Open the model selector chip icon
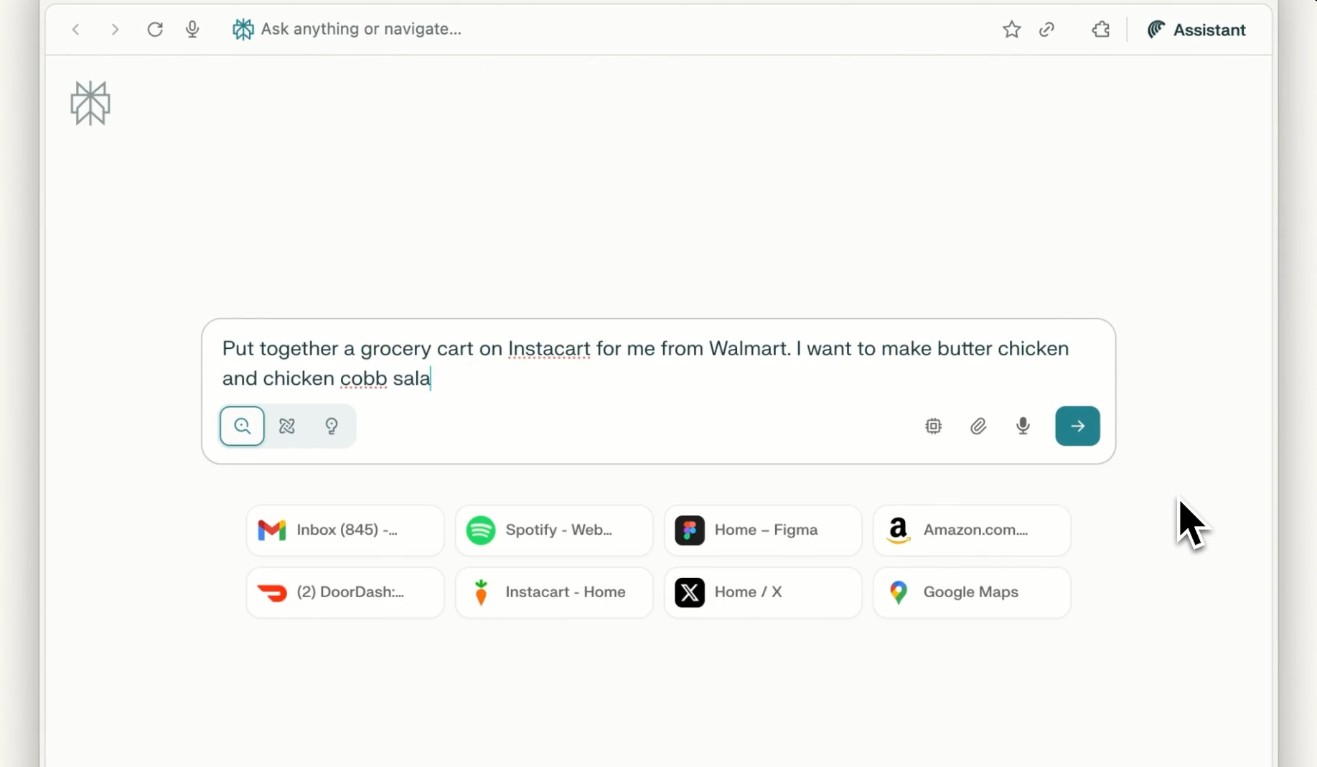 (x=934, y=426)
